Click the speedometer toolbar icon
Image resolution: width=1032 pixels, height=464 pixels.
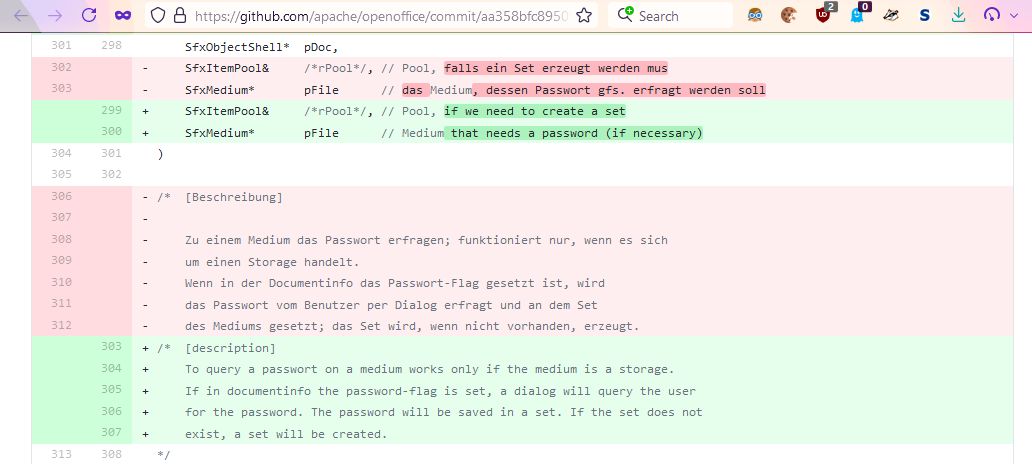[x=992, y=15]
